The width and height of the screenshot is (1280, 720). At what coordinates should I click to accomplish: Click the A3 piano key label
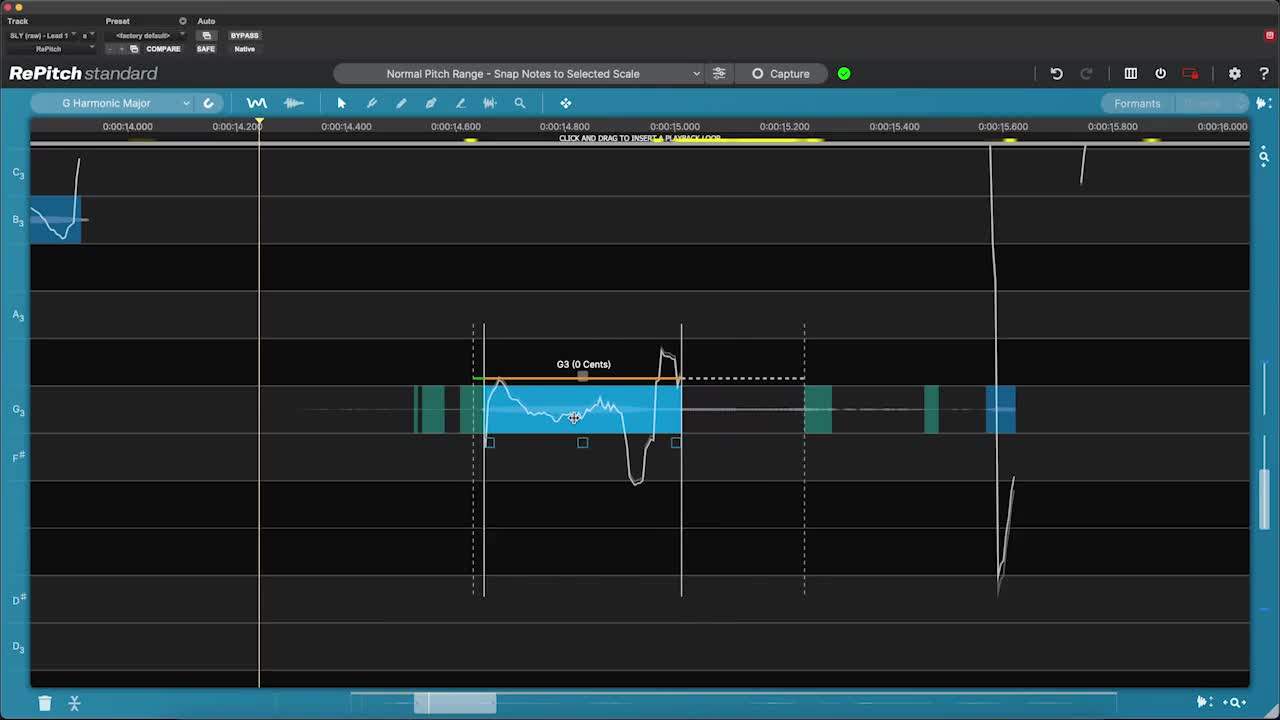pos(18,316)
